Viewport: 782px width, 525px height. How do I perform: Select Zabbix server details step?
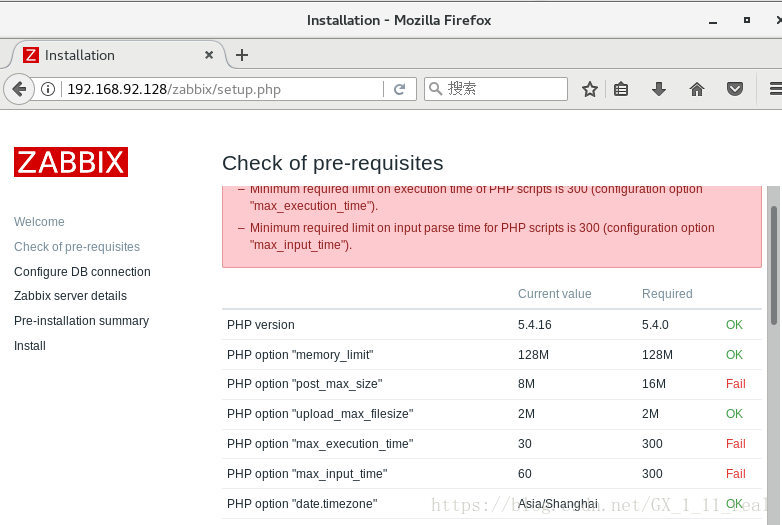[x=70, y=296]
